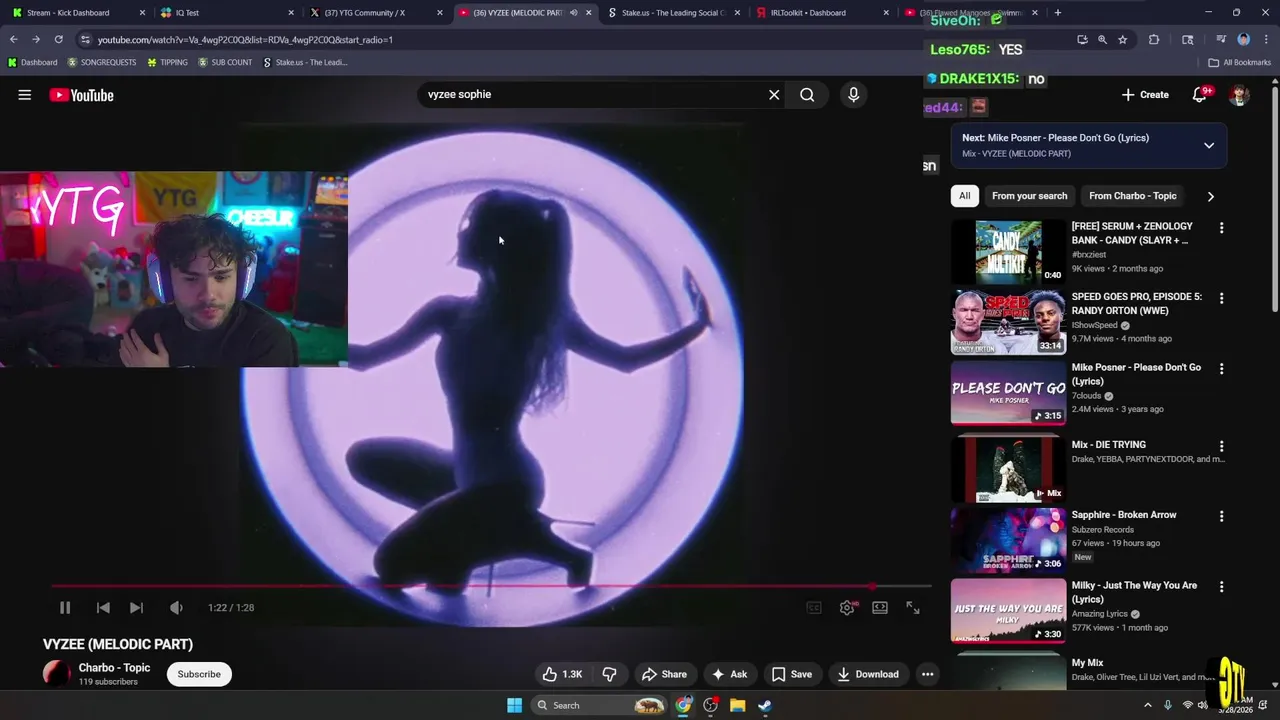
Task: Open the Chrome extensions puzzle icon
Action: (1154, 40)
